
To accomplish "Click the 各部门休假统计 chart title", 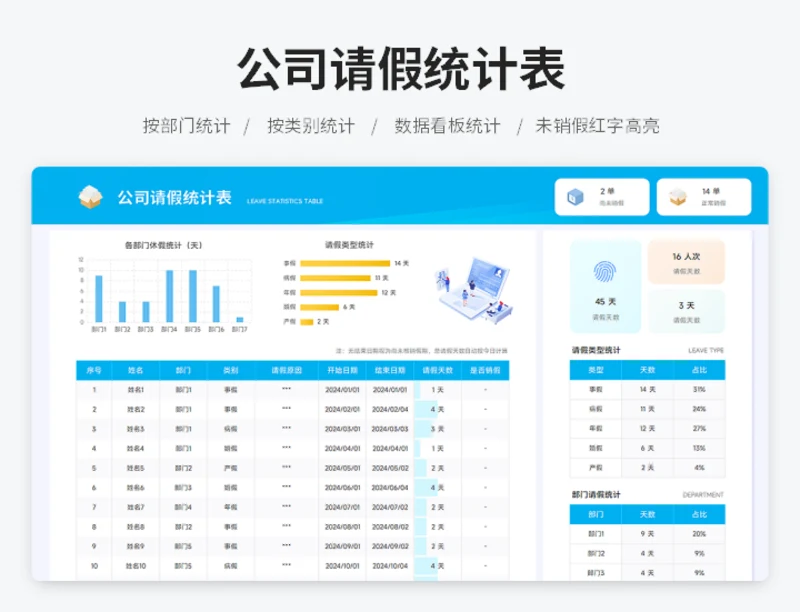I will point(164,245).
